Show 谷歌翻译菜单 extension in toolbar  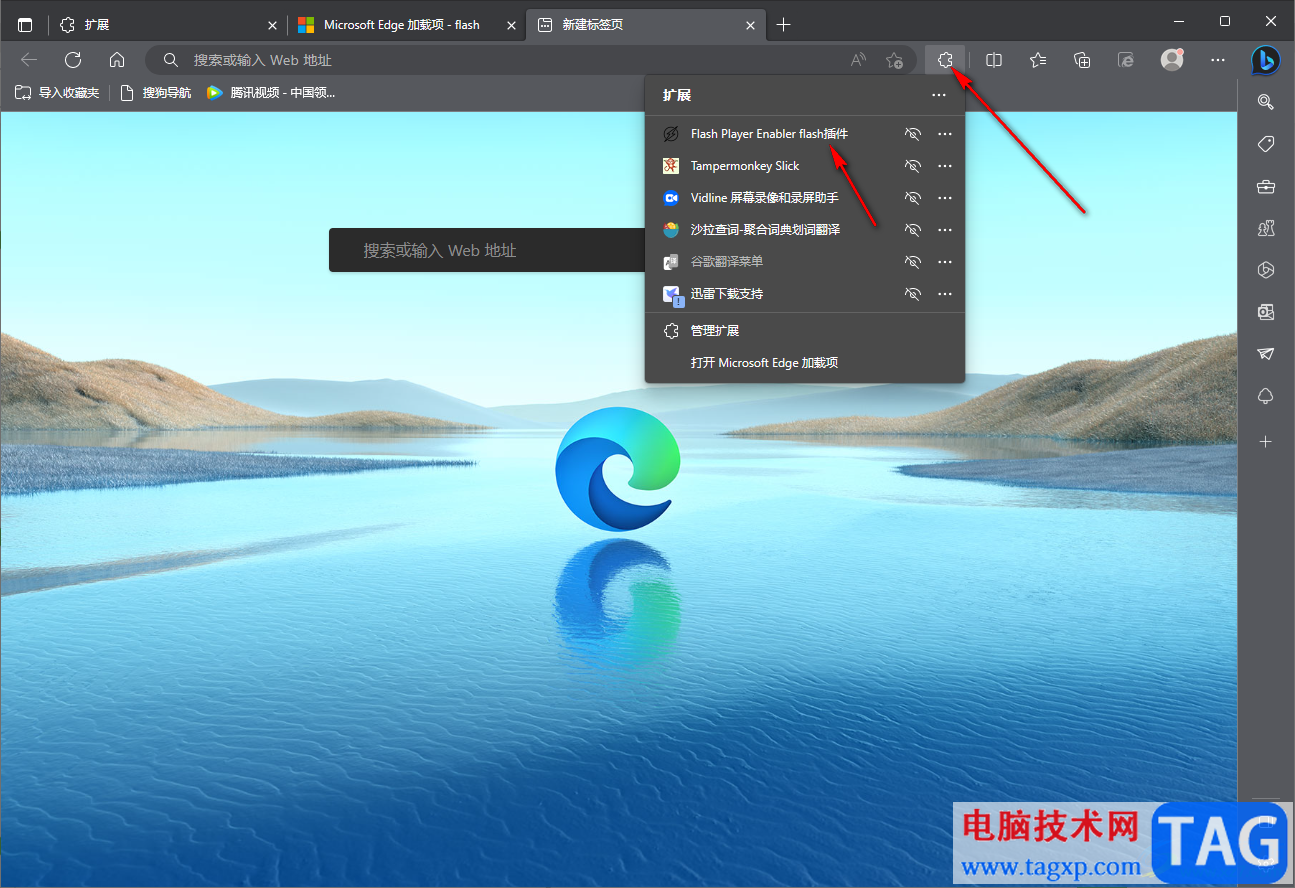pos(912,262)
